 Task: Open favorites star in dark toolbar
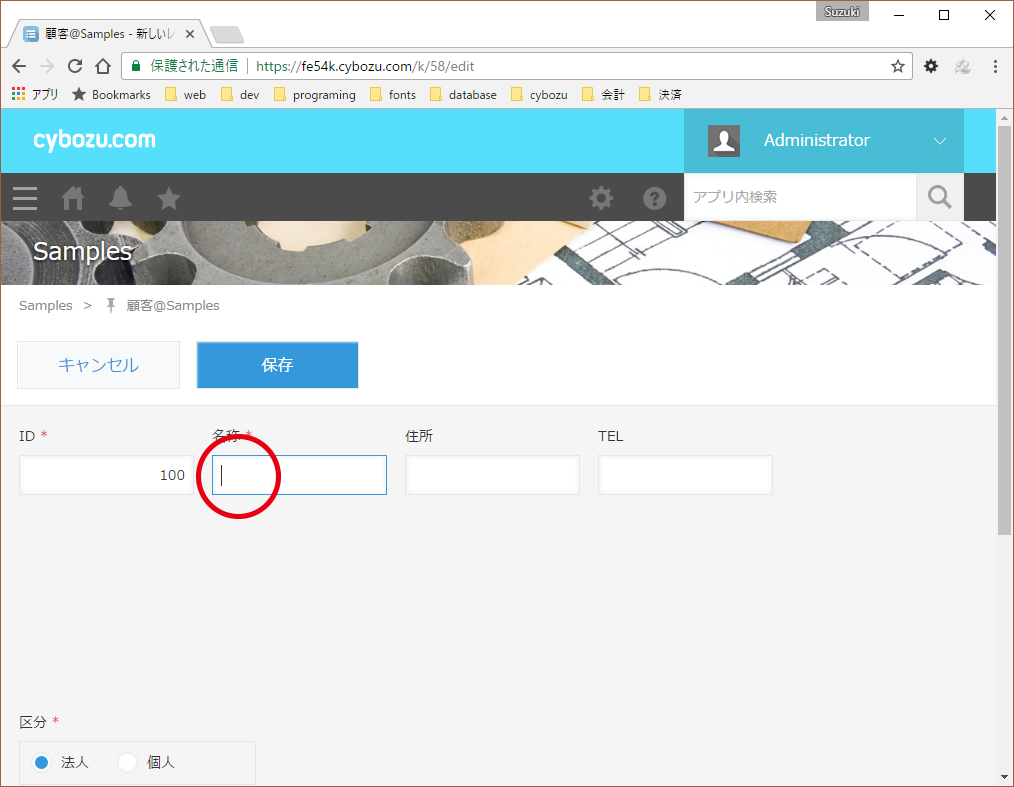coord(169,198)
